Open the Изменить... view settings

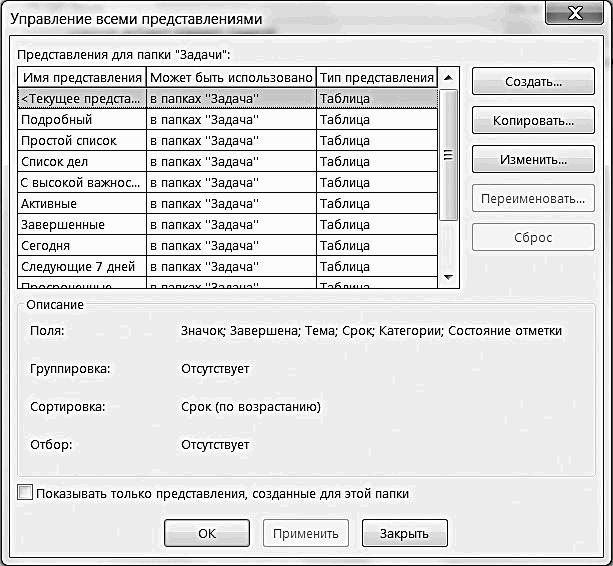tap(533, 159)
